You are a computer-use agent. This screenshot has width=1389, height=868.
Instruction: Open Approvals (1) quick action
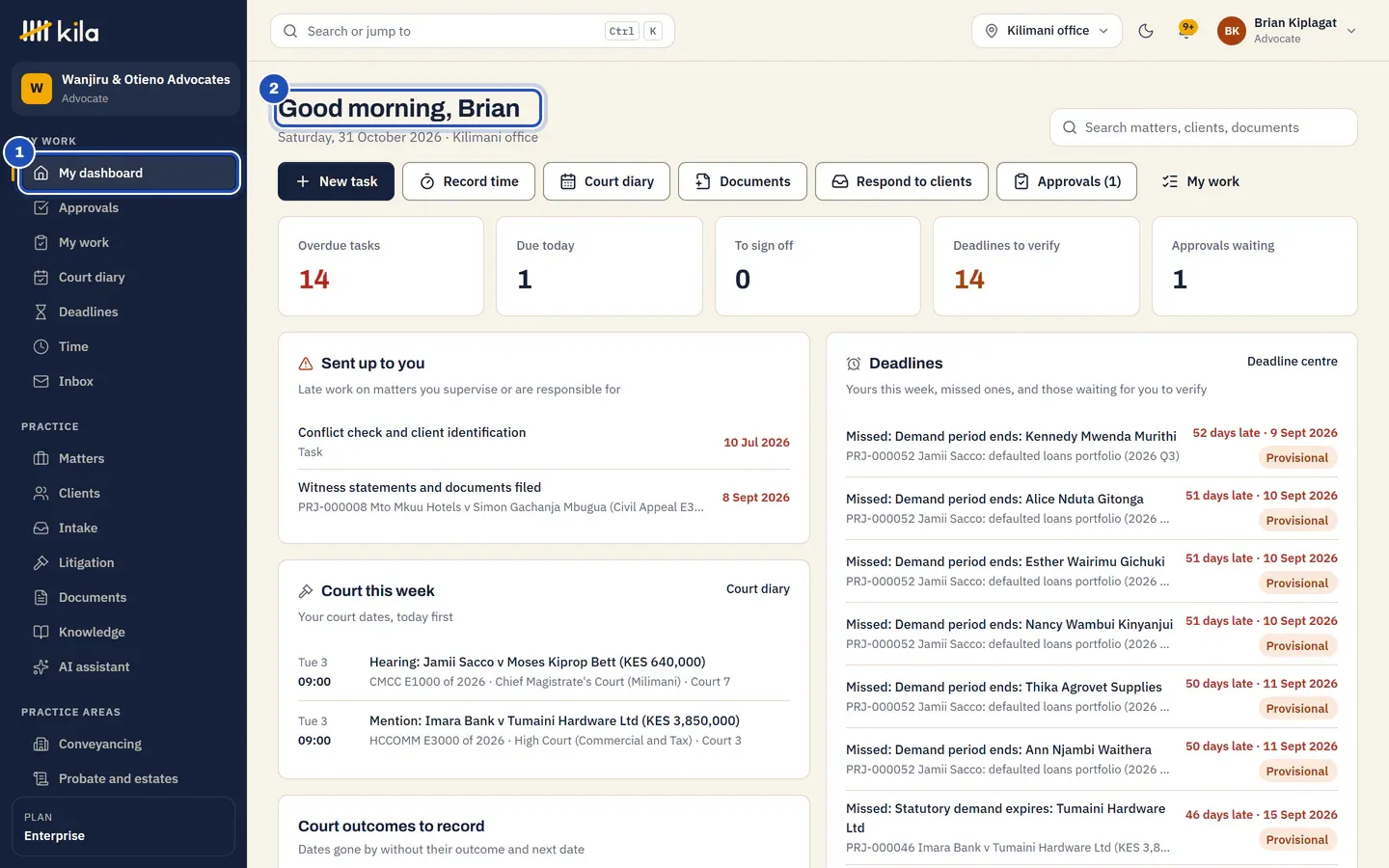1067,181
